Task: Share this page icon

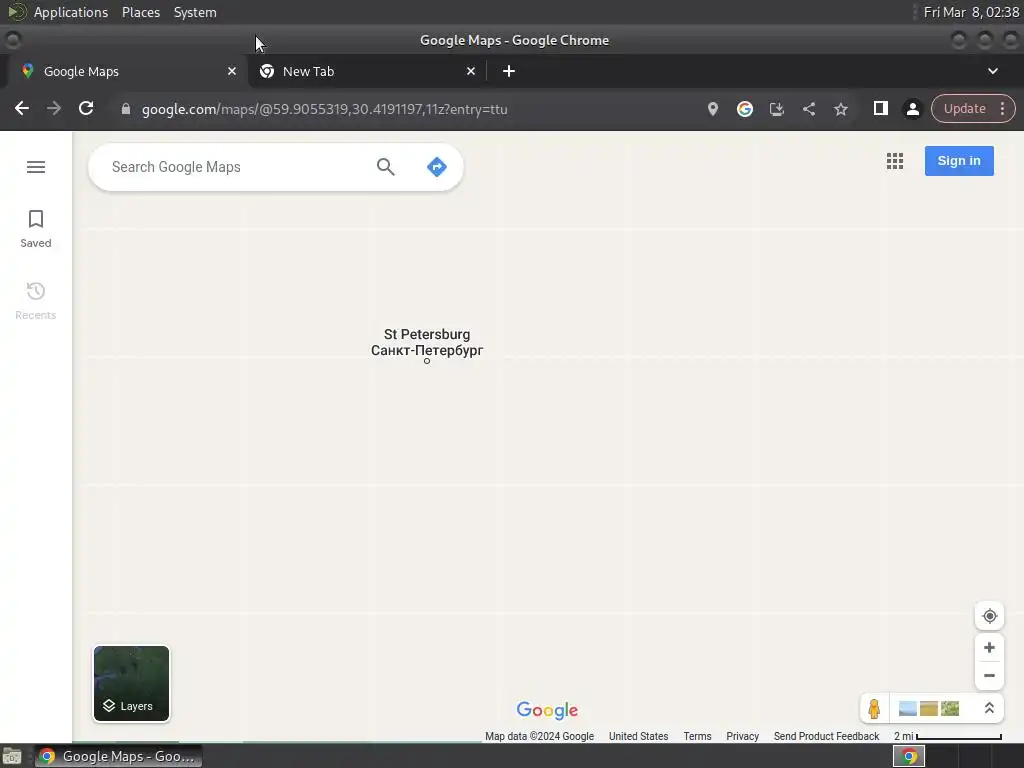Action: tap(808, 109)
